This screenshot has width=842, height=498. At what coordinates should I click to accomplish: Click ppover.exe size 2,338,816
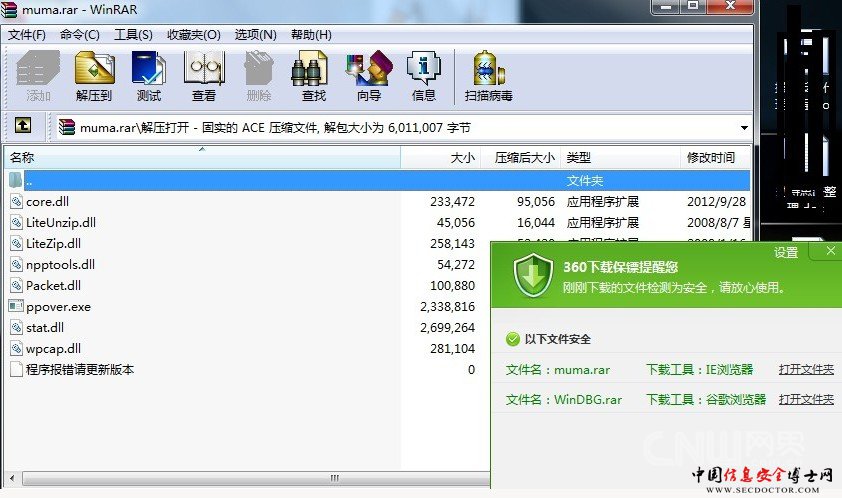pos(448,306)
